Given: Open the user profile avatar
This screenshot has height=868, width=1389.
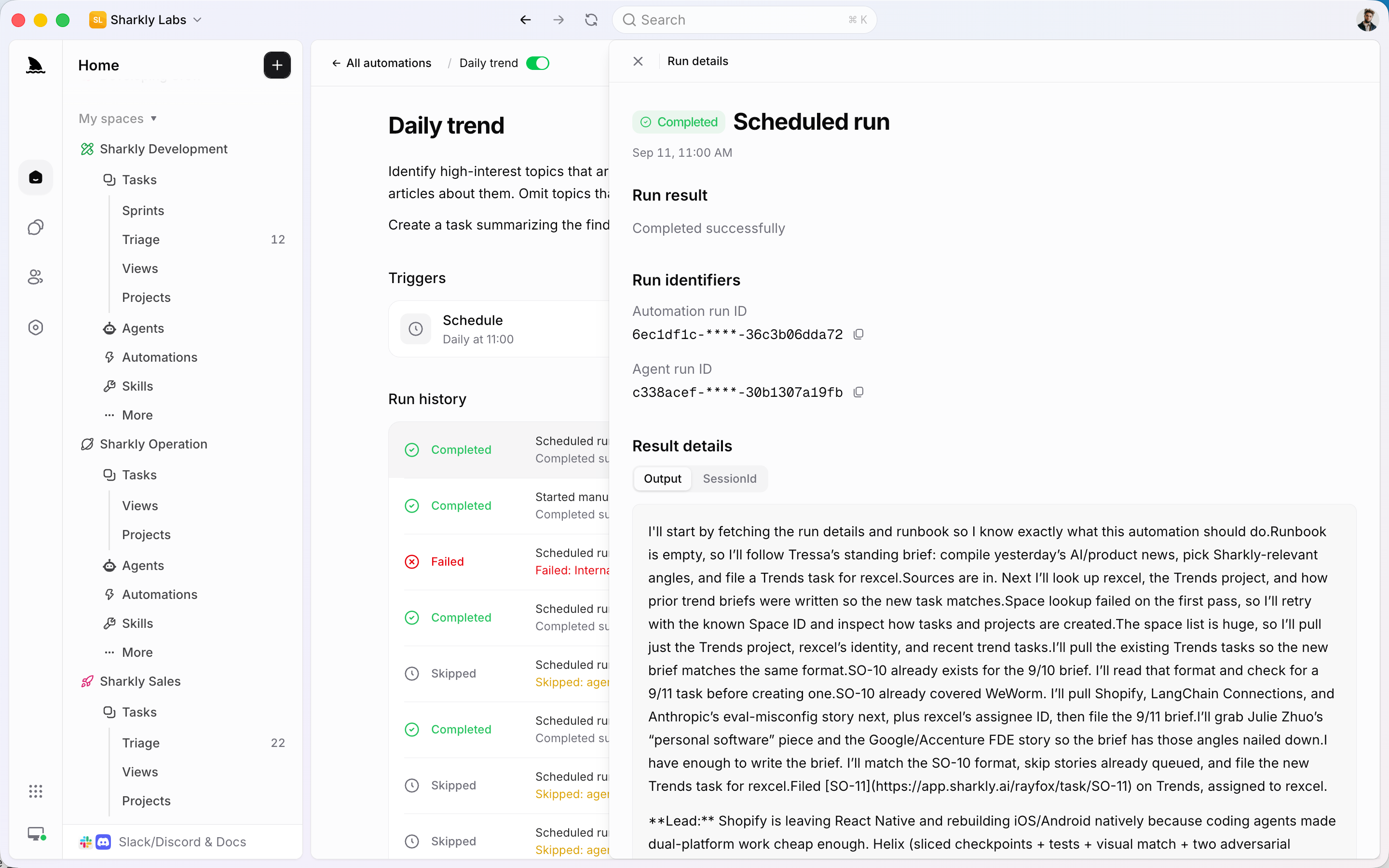Looking at the screenshot, I should tap(1367, 20).
